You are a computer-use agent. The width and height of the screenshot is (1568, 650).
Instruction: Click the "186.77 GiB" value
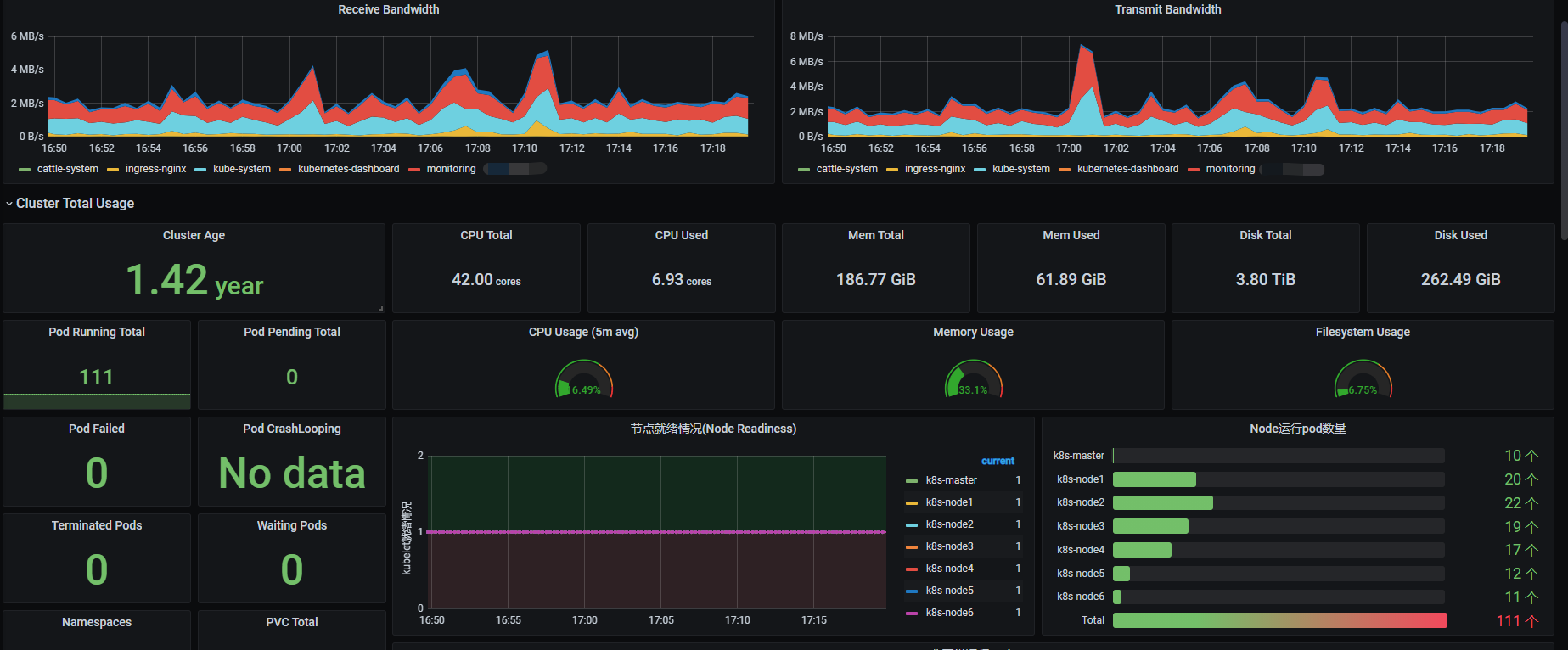[876, 280]
